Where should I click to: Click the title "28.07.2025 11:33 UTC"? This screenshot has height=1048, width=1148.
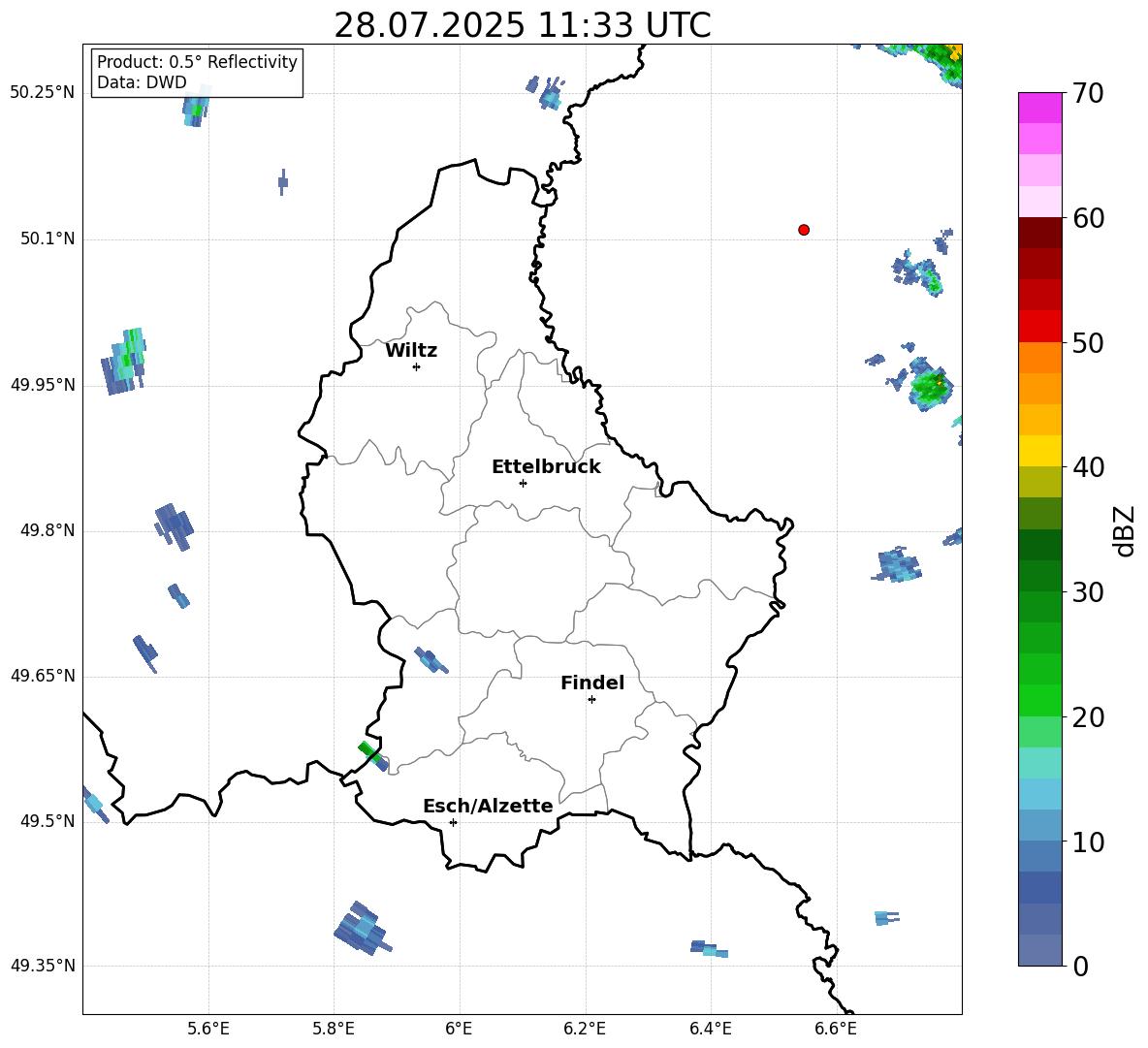(x=522, y=25)
